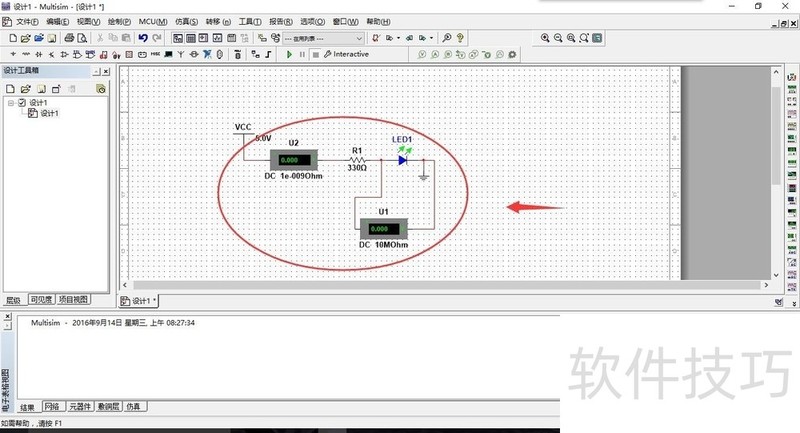The image size is (800, 433).
Task: Pause the simulation
Action: pos(302,54)
